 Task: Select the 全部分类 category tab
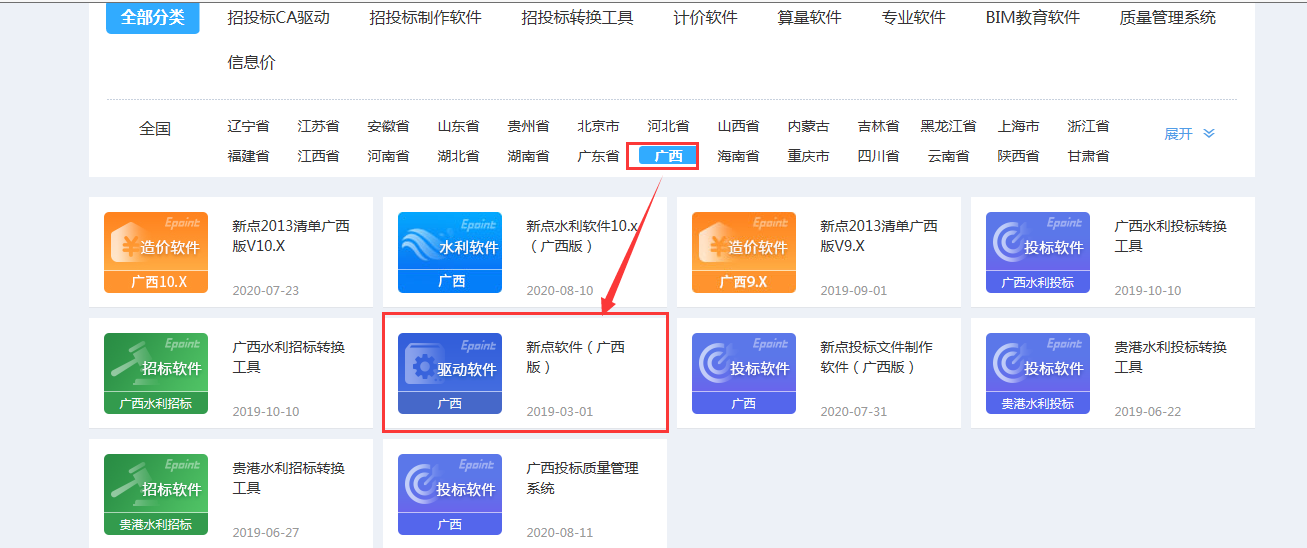[x=152, y=18]
